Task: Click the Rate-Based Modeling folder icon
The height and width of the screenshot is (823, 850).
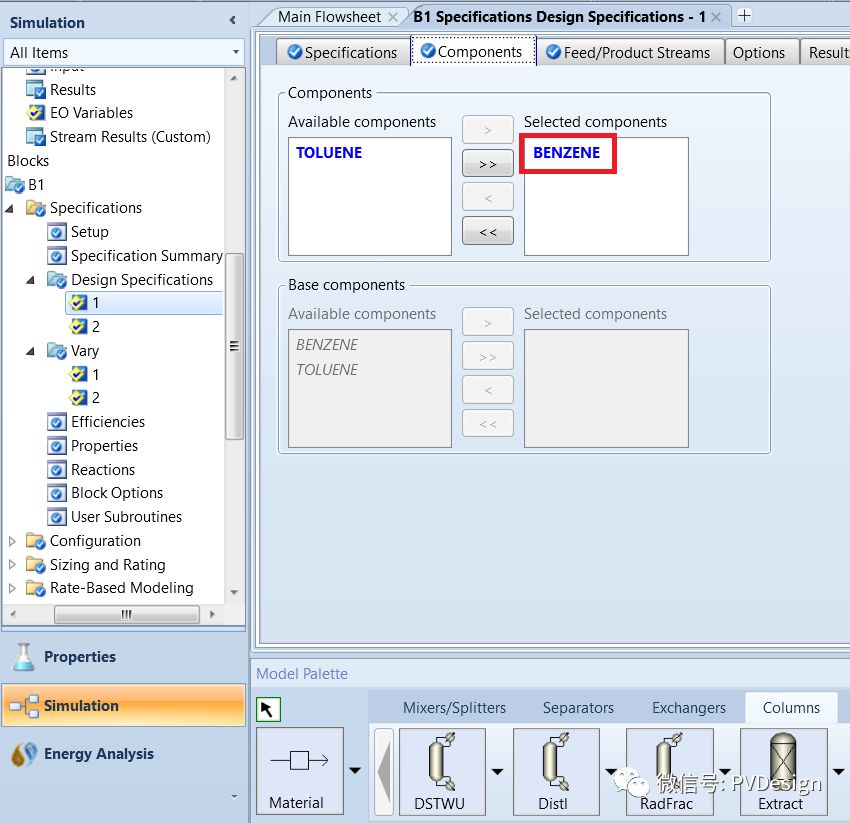Action: (36, 588)
